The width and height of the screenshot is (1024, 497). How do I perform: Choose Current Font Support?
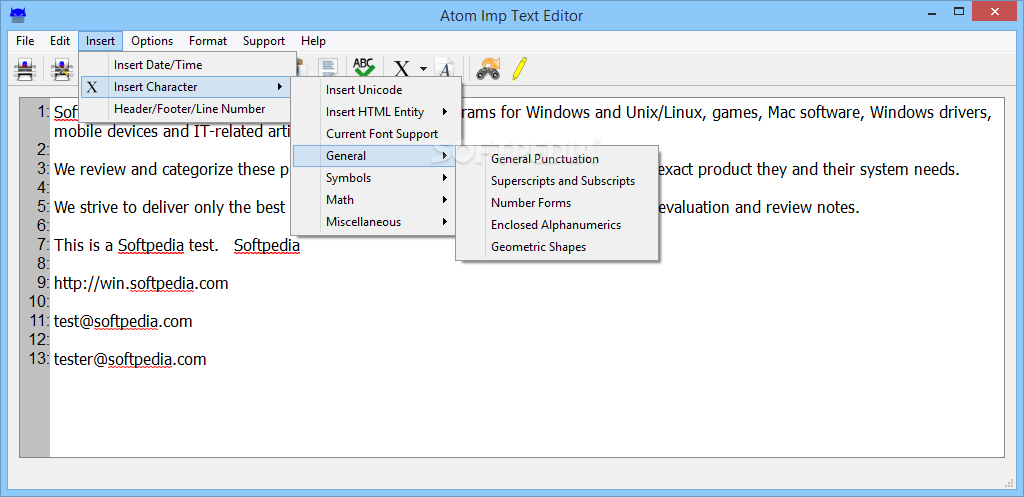click(377, 134)
